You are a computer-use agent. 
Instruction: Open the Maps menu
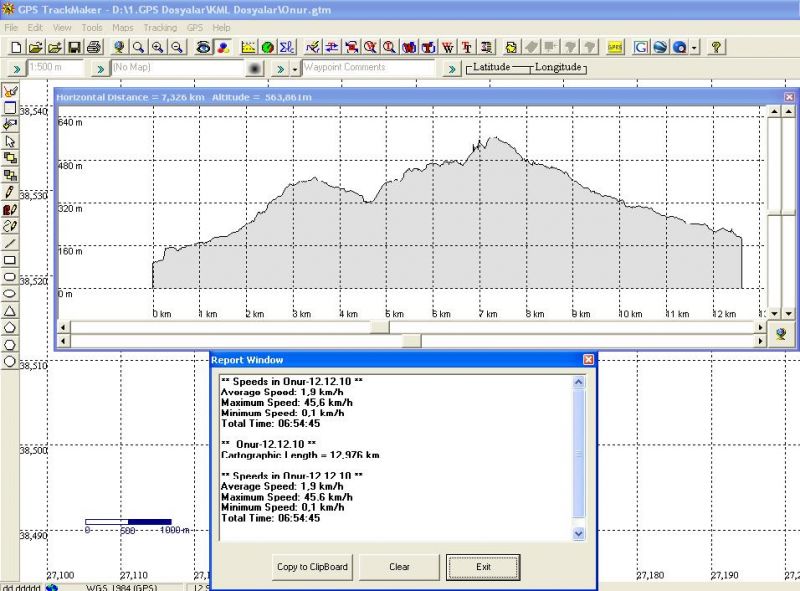click(x=122, y=27)
